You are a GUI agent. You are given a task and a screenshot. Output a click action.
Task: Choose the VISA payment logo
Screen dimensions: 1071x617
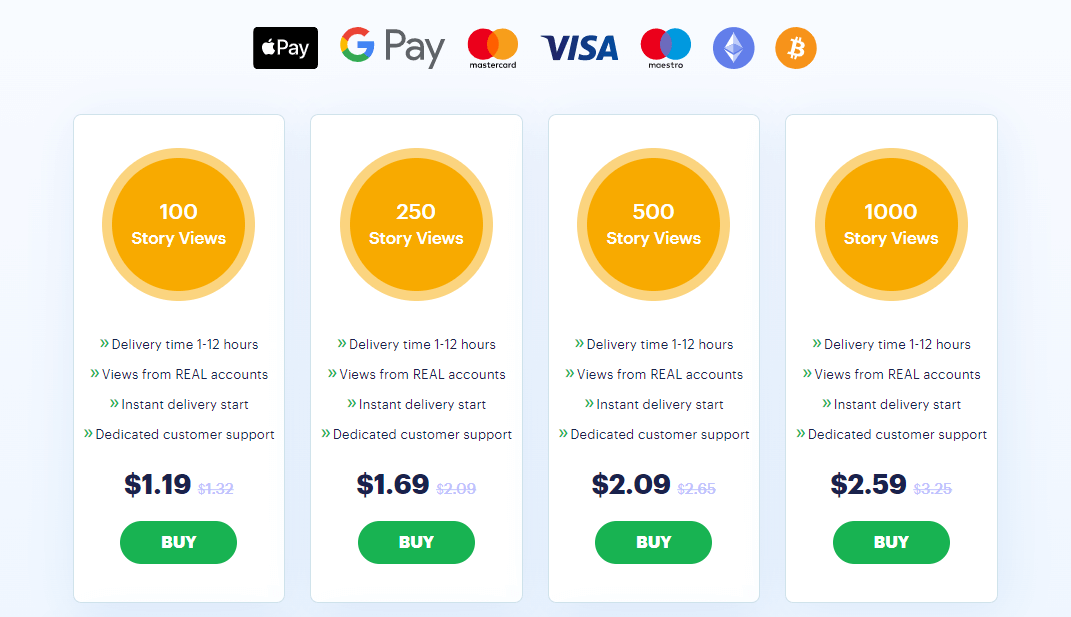click(579, 48)
